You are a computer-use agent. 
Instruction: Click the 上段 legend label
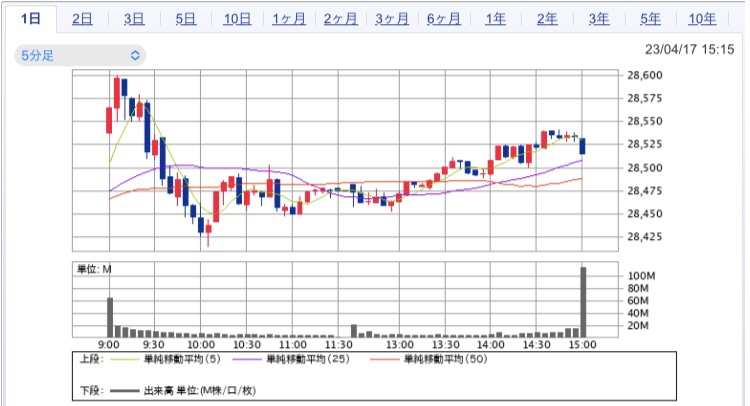91,359
